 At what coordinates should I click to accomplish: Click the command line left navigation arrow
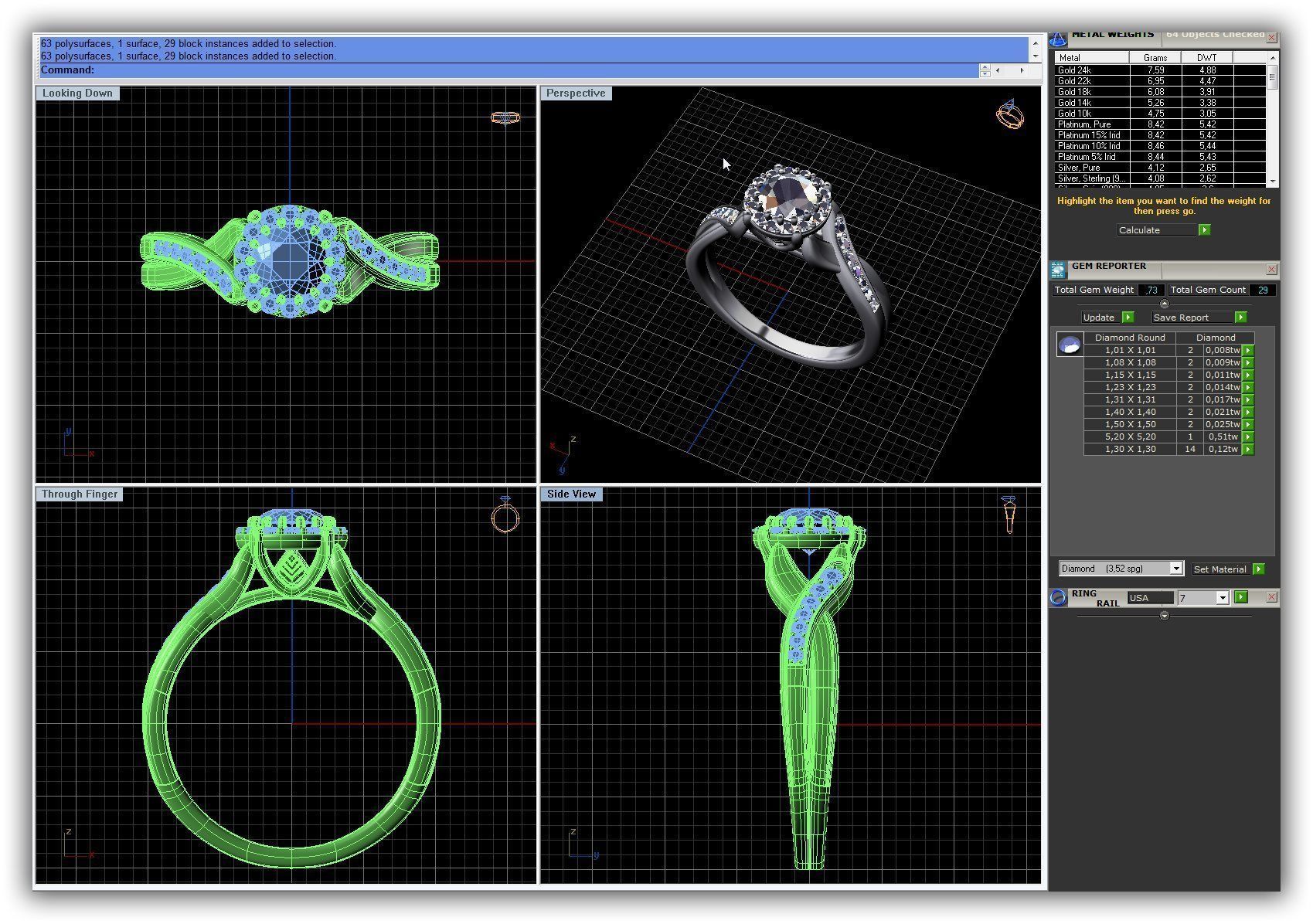998,70
